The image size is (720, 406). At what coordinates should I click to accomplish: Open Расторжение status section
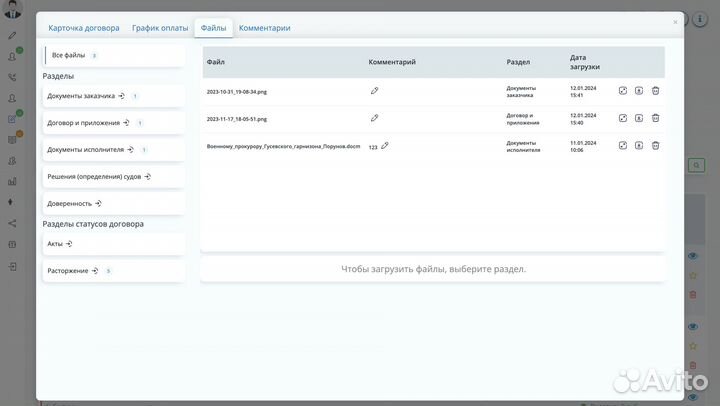[114, 271]
